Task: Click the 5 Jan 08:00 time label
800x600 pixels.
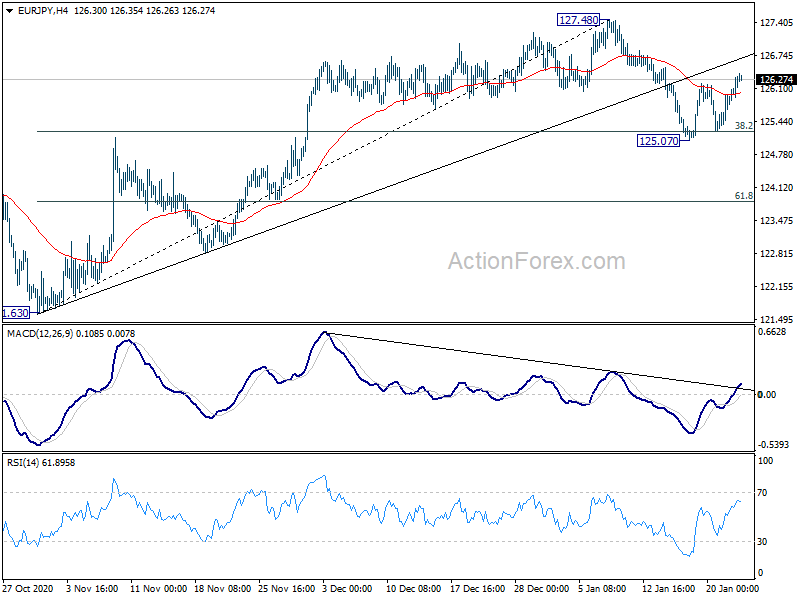Action: 602,588
